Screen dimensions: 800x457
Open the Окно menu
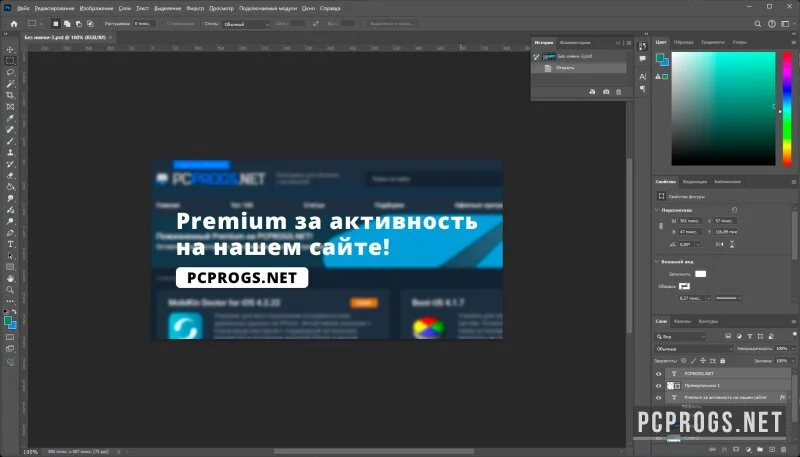point(308,8)
